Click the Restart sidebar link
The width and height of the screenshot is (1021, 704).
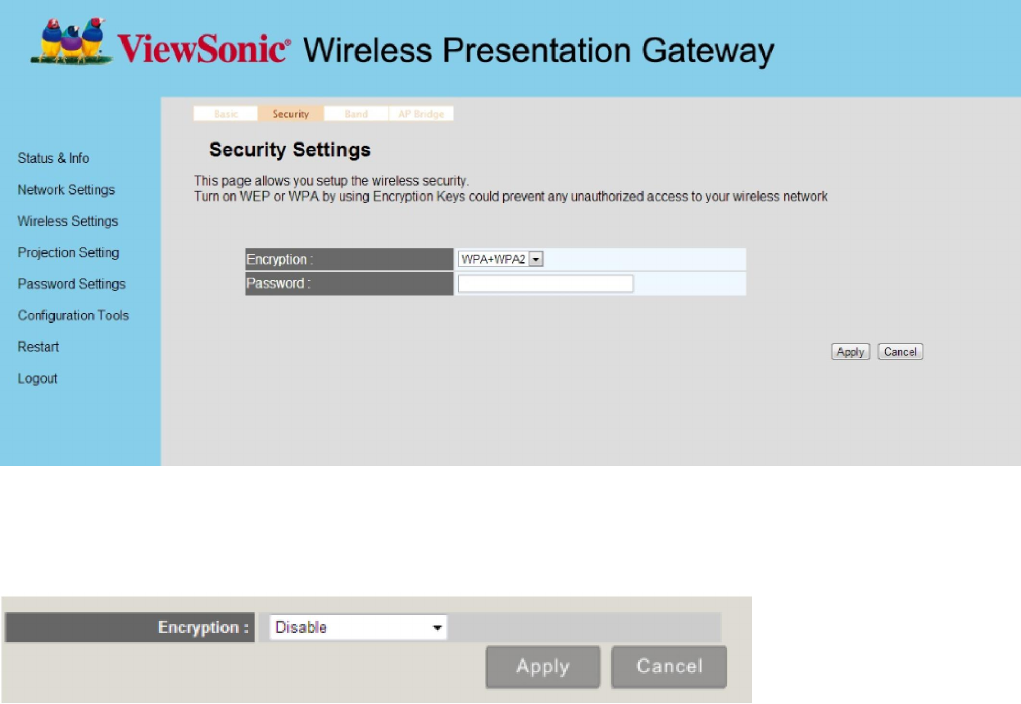click(38, 347)
